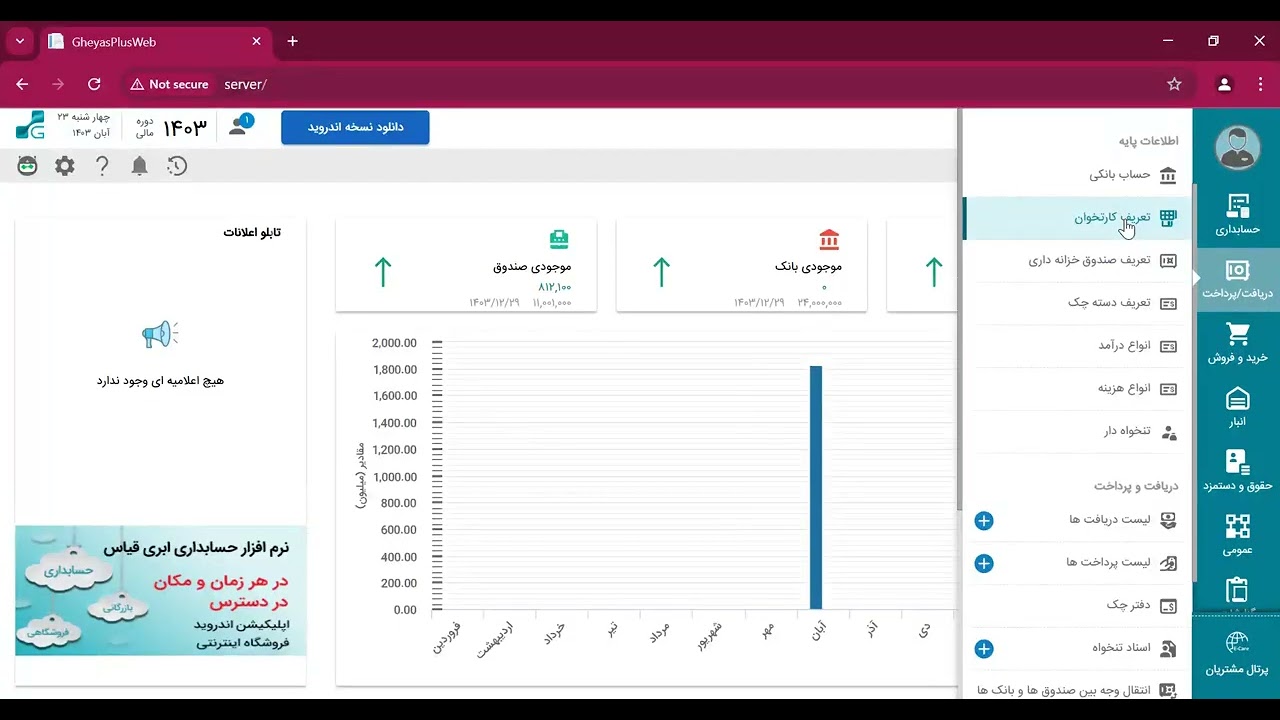The height and width of the screenshot is (720, 1280).
Task: Click the browser reload button
Action: 94,85
